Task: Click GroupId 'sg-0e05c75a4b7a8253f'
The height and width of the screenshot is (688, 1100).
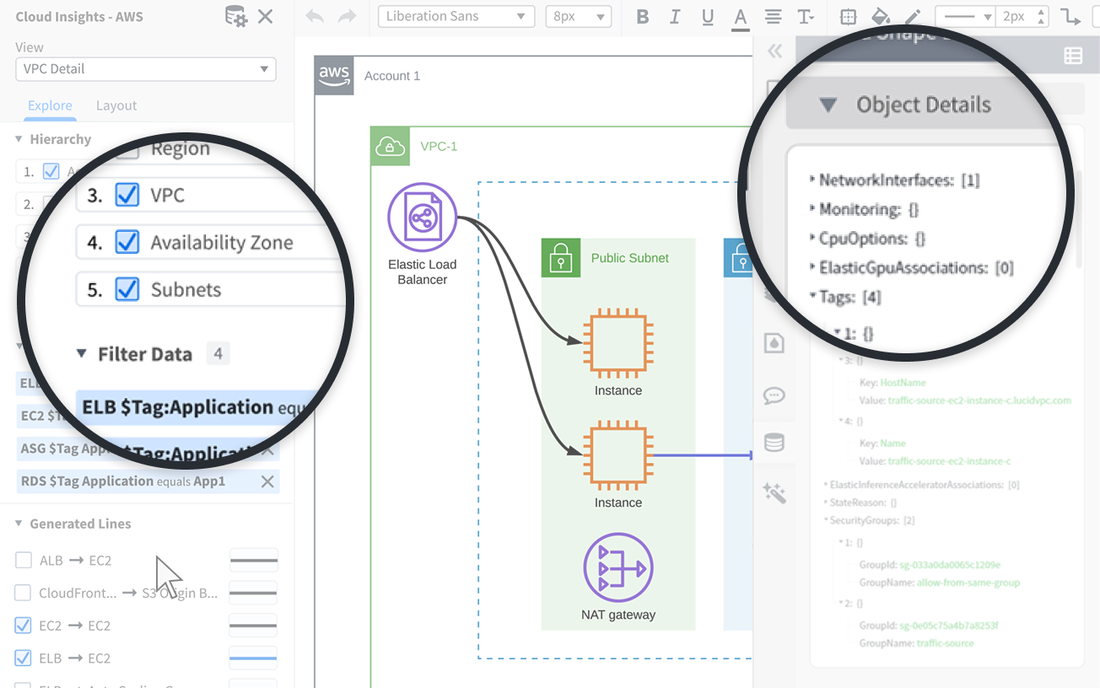Action: pyautogui.click(x=948, y=625)
